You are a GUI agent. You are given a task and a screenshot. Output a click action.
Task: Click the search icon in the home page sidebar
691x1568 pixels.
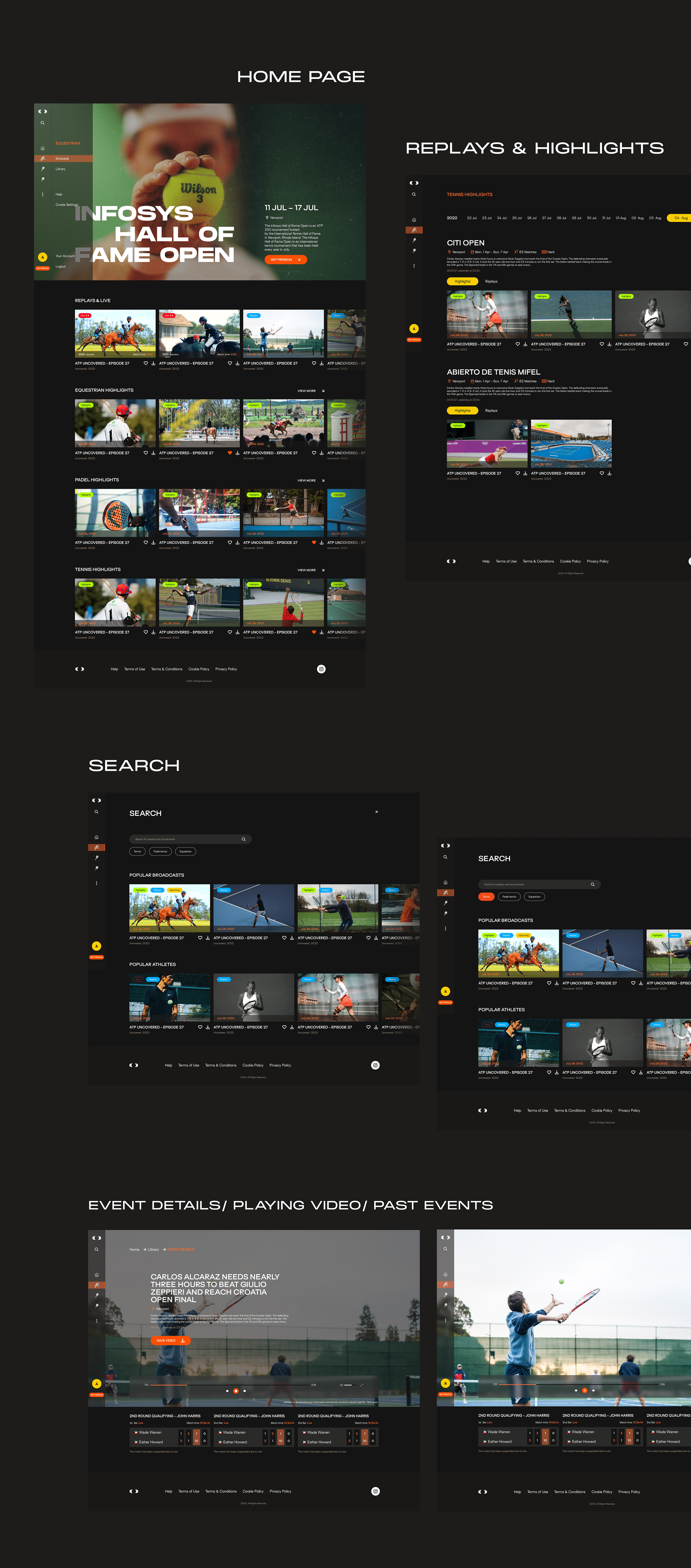click(x=43, y=123)
